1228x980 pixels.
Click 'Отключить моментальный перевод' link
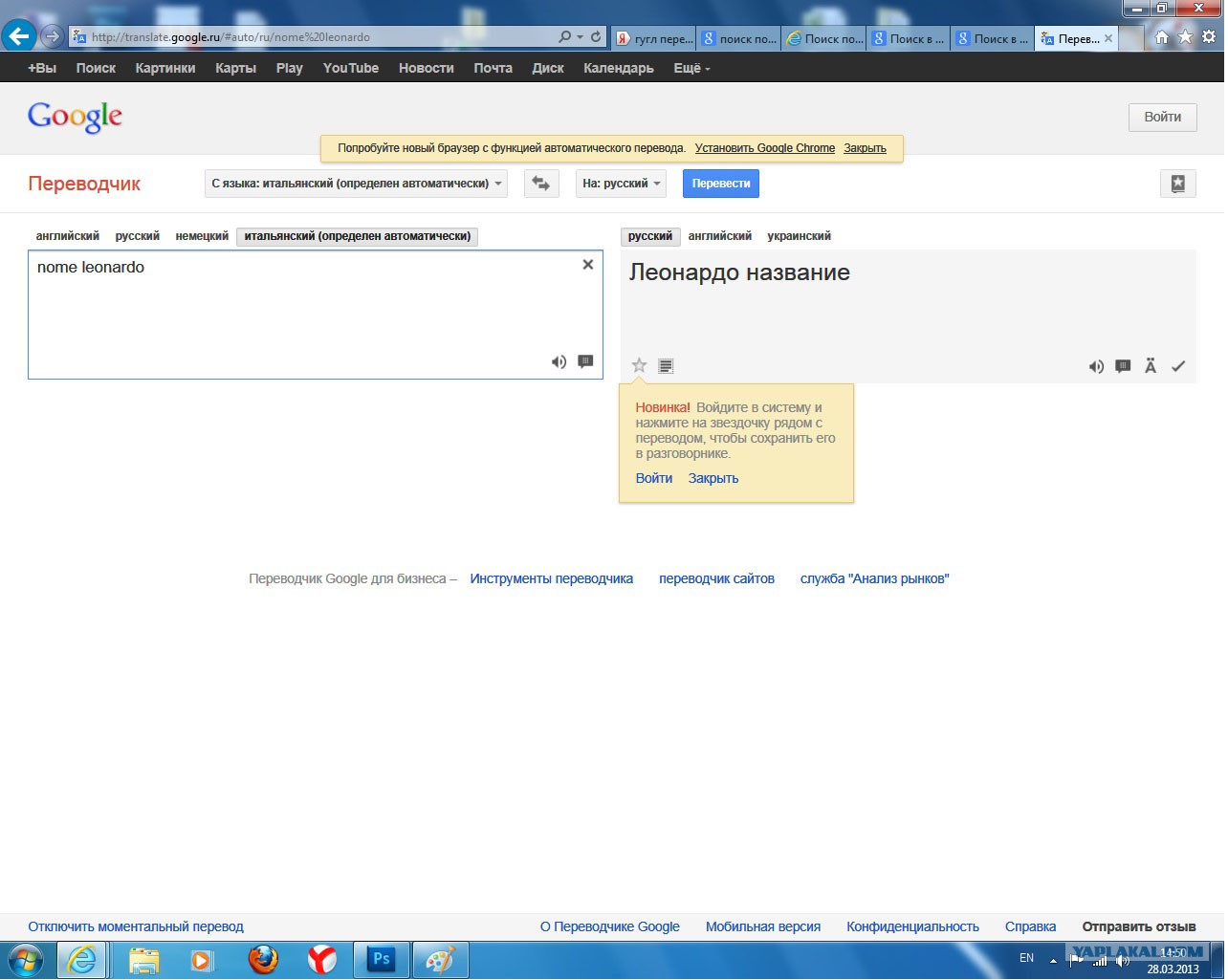pyautogui.click(x=136, y=926)
